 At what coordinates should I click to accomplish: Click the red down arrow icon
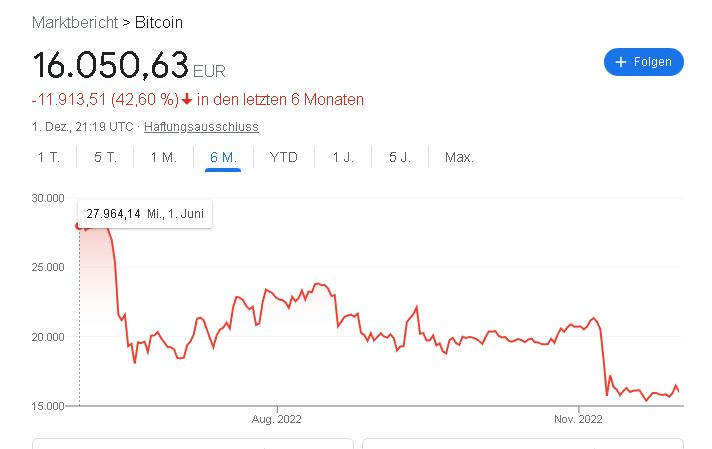point(188,99)
